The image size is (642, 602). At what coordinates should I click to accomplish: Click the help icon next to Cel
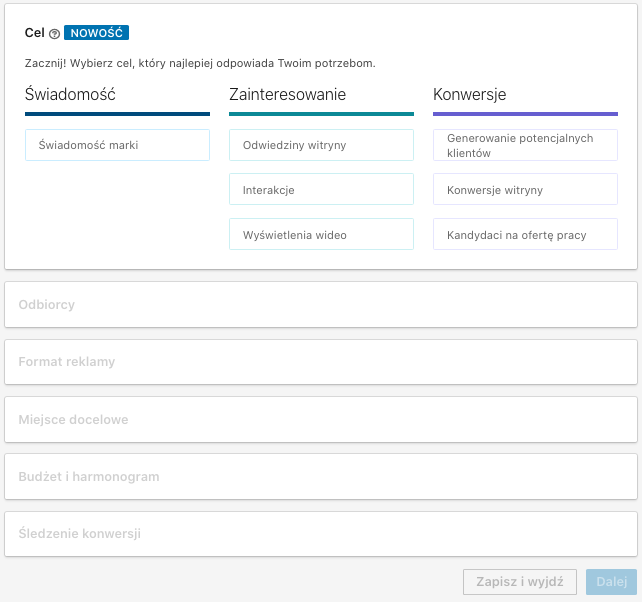(54, 34)
